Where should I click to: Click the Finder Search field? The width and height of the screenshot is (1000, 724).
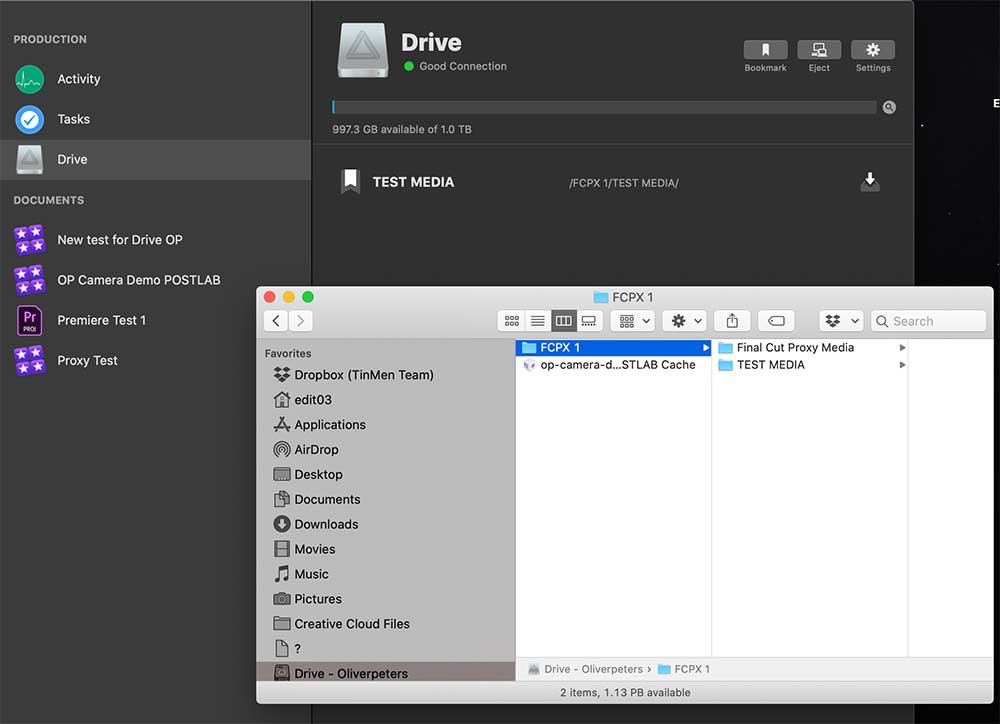928,321
